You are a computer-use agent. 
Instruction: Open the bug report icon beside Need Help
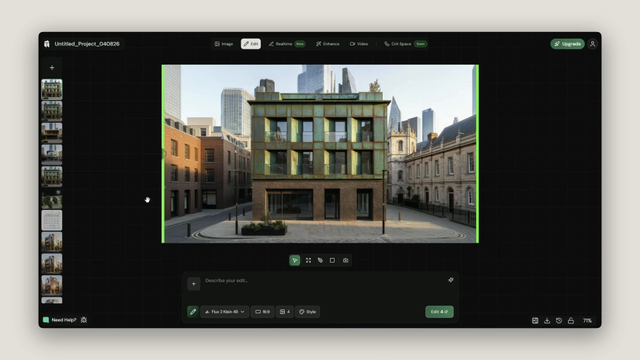(84, 320)
